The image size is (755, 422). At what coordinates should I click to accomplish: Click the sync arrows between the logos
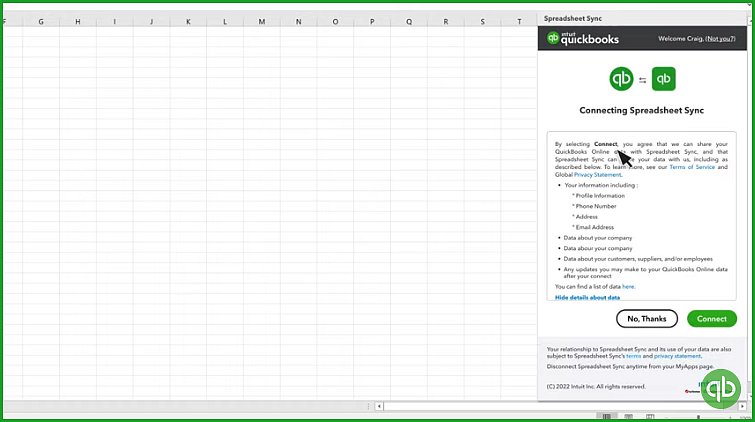(x=643, y=78)
